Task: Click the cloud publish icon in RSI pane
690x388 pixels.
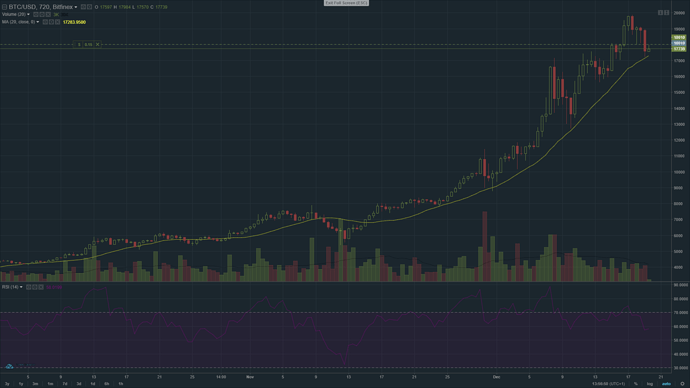Action: [x=9, y=366]
